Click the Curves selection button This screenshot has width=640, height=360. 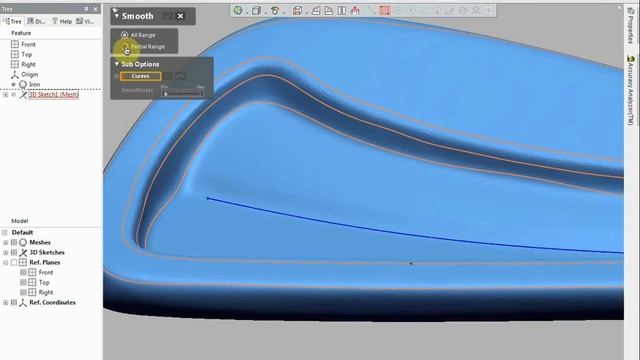click(x=140, y=76)
